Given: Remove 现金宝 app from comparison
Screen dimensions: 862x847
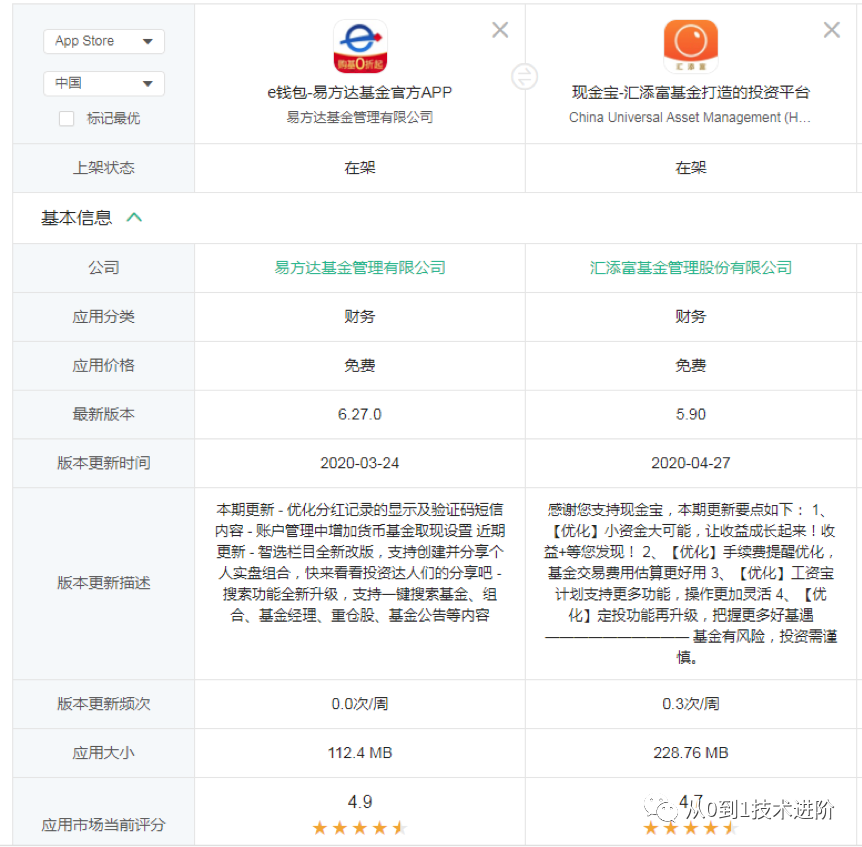Looking at the screenshot, I should point(831,30).
